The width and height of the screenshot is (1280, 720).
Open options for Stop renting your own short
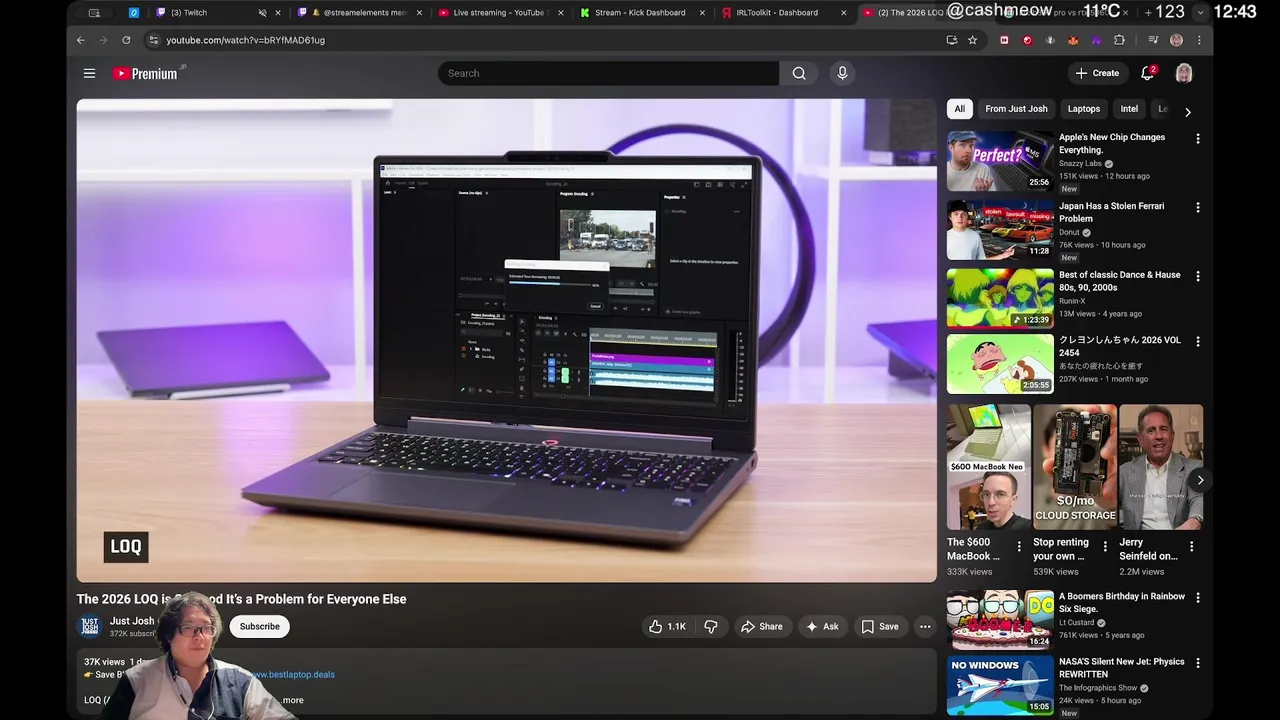tap(1105, 547)
